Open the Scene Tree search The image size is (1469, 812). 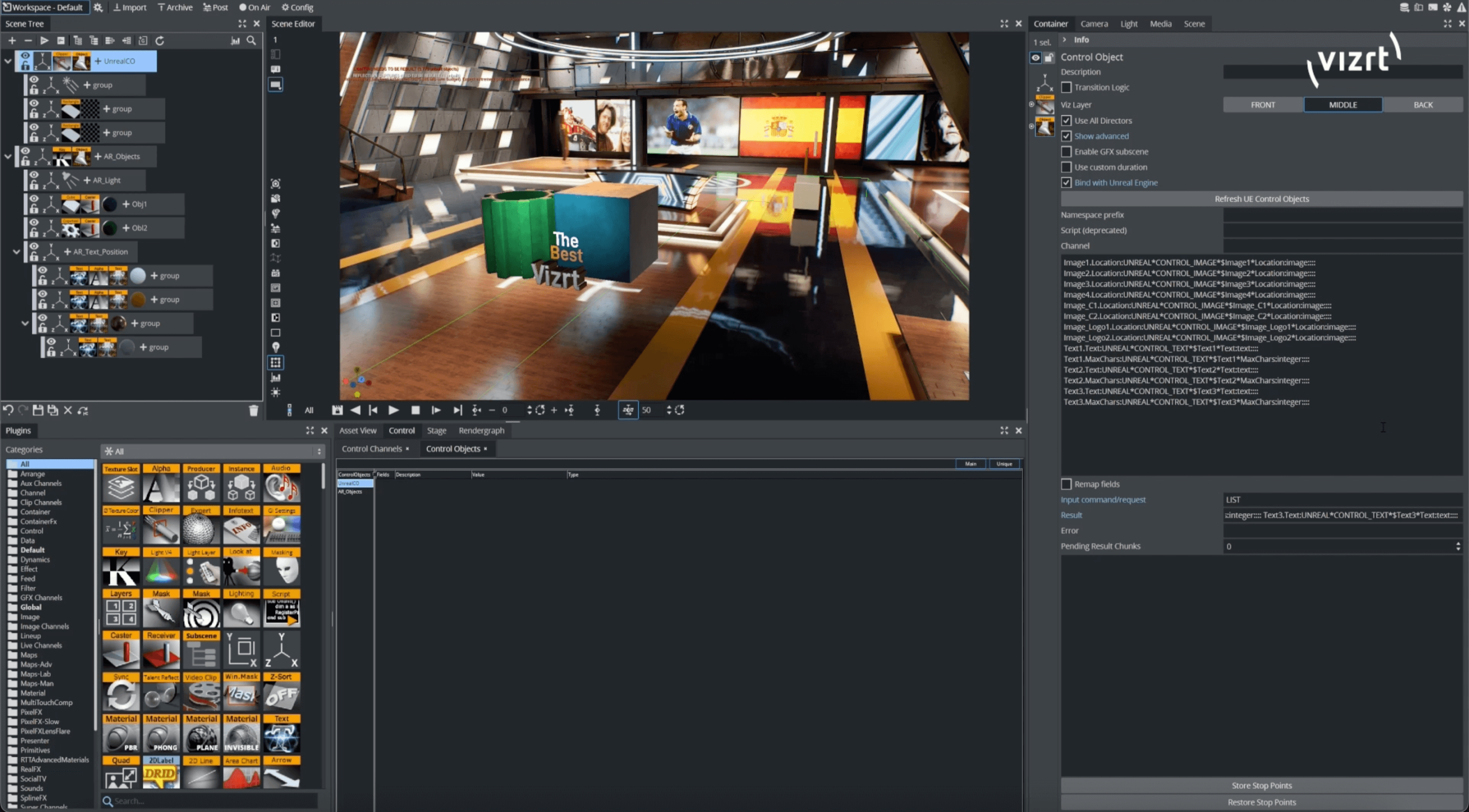(x=251, y=41)
